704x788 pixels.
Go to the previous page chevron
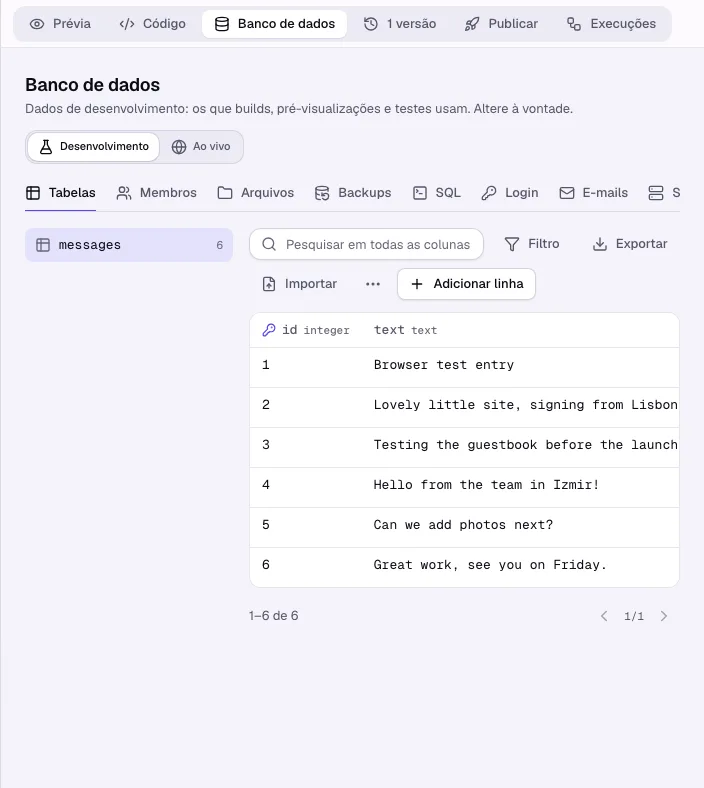coord(604,616)
